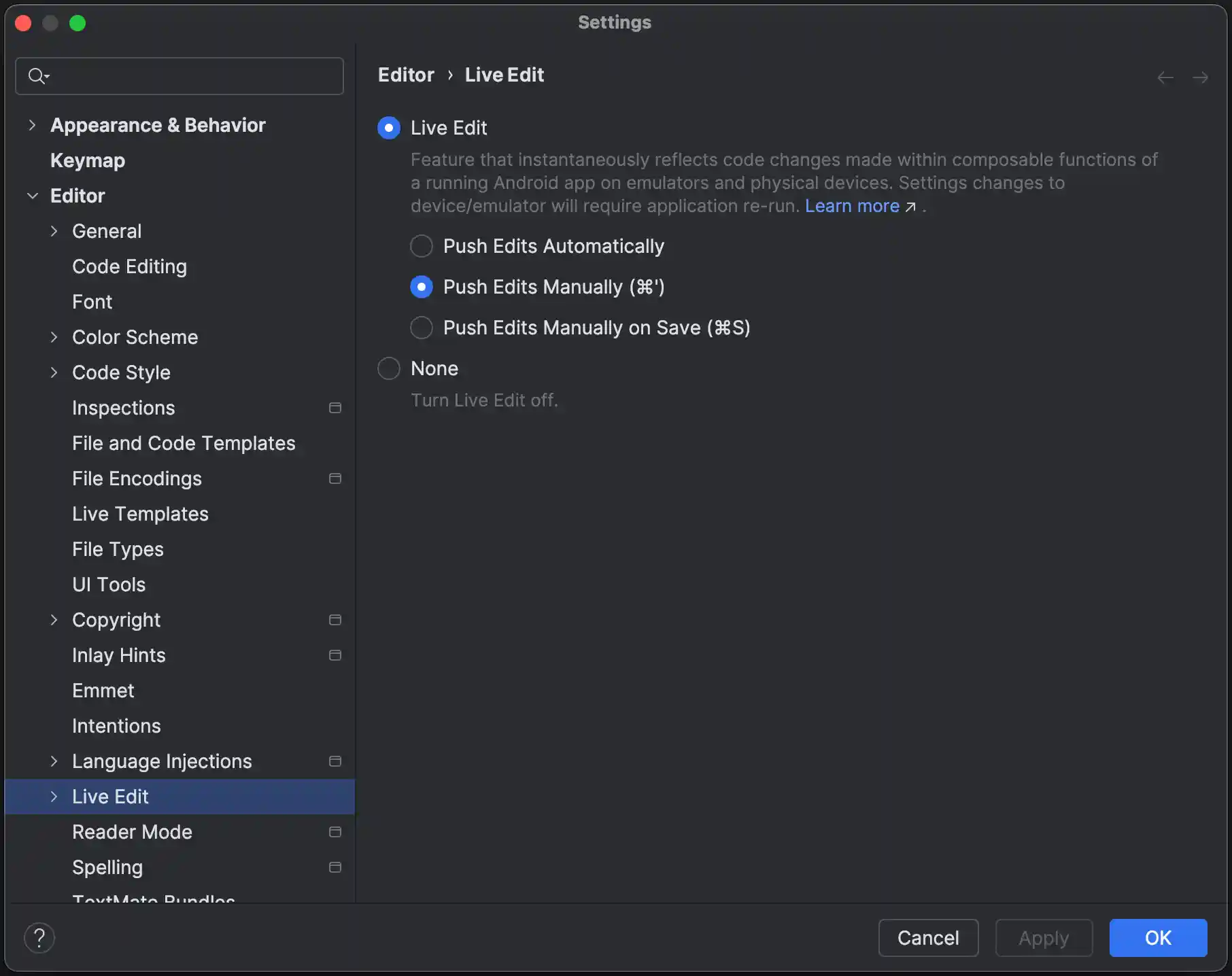Choose None to turn Live Edit off

(x=388, y=368)
